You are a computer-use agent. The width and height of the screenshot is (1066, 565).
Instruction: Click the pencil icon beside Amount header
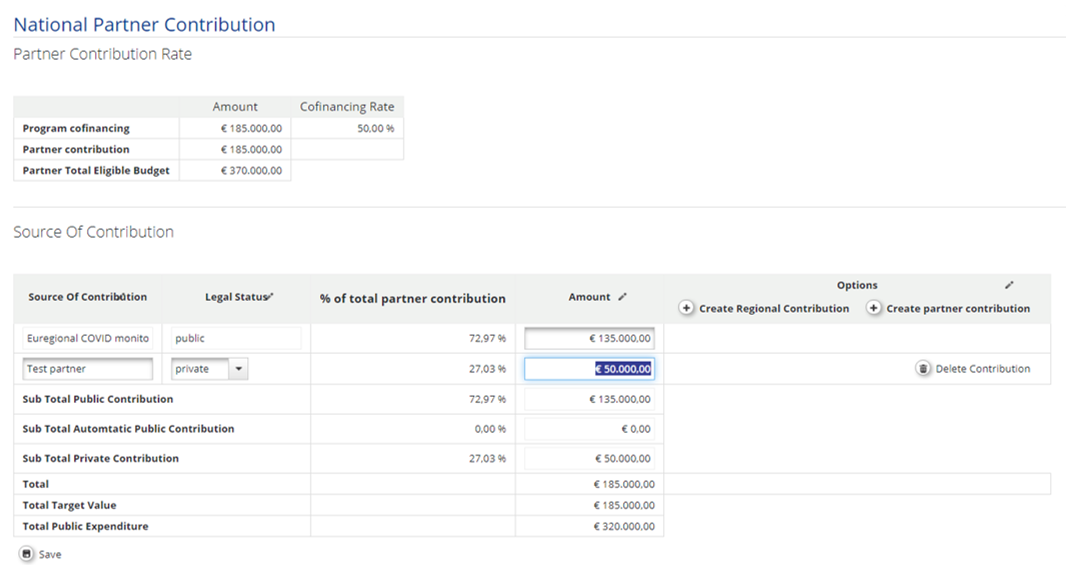click(x=623, y=297)
